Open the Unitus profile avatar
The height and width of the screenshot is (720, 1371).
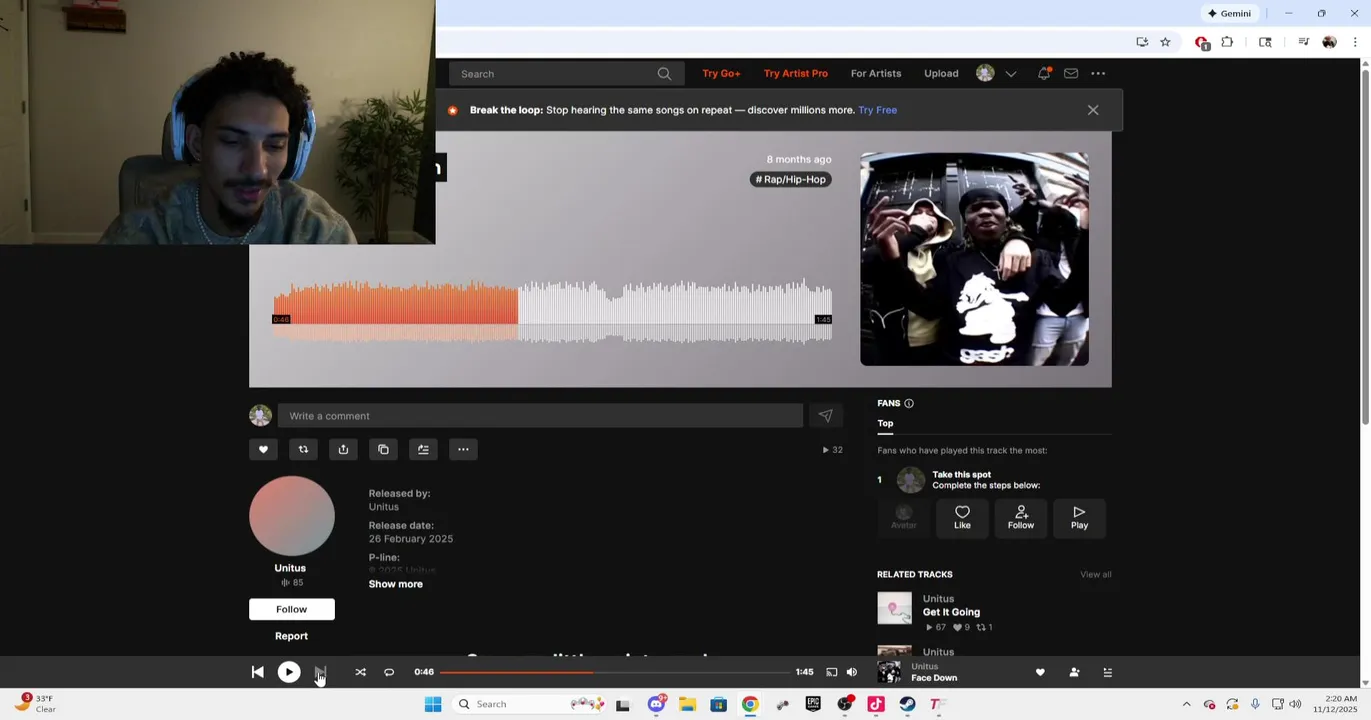pyautogui.click(x=292, y=516)
